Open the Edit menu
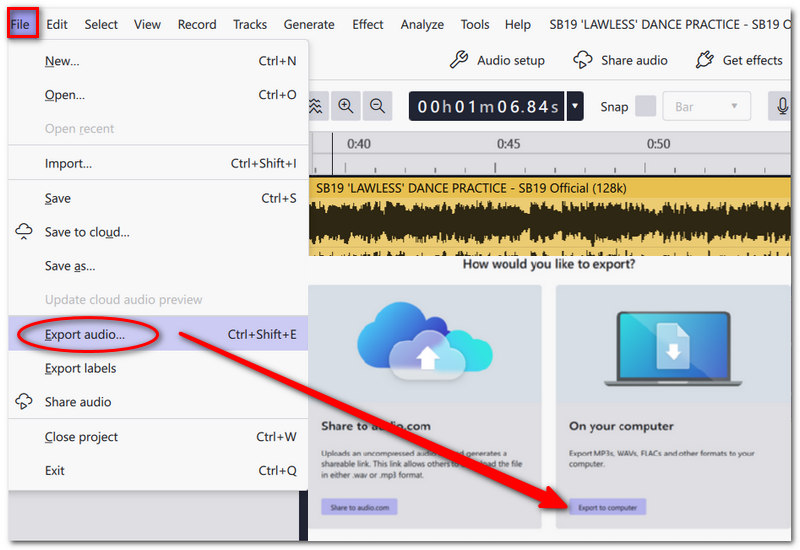 tap(57, 24)
